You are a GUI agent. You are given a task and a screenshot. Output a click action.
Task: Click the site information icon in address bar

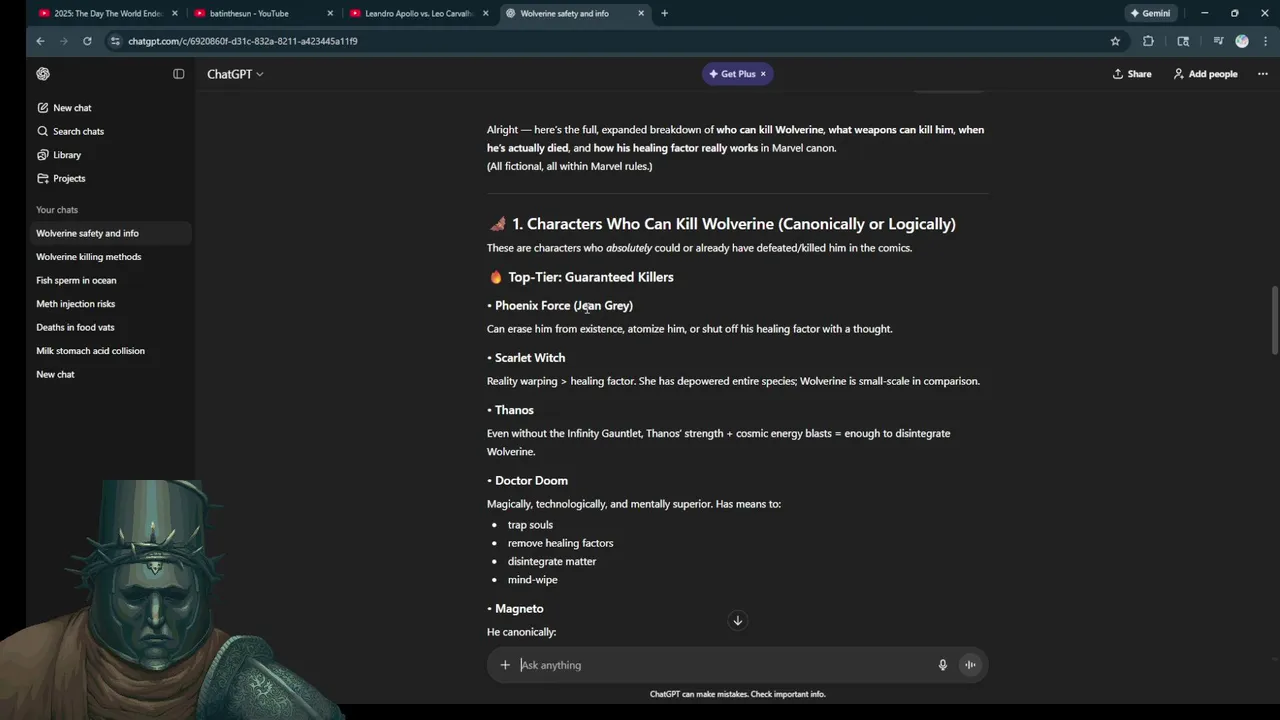tap(116, 41)
